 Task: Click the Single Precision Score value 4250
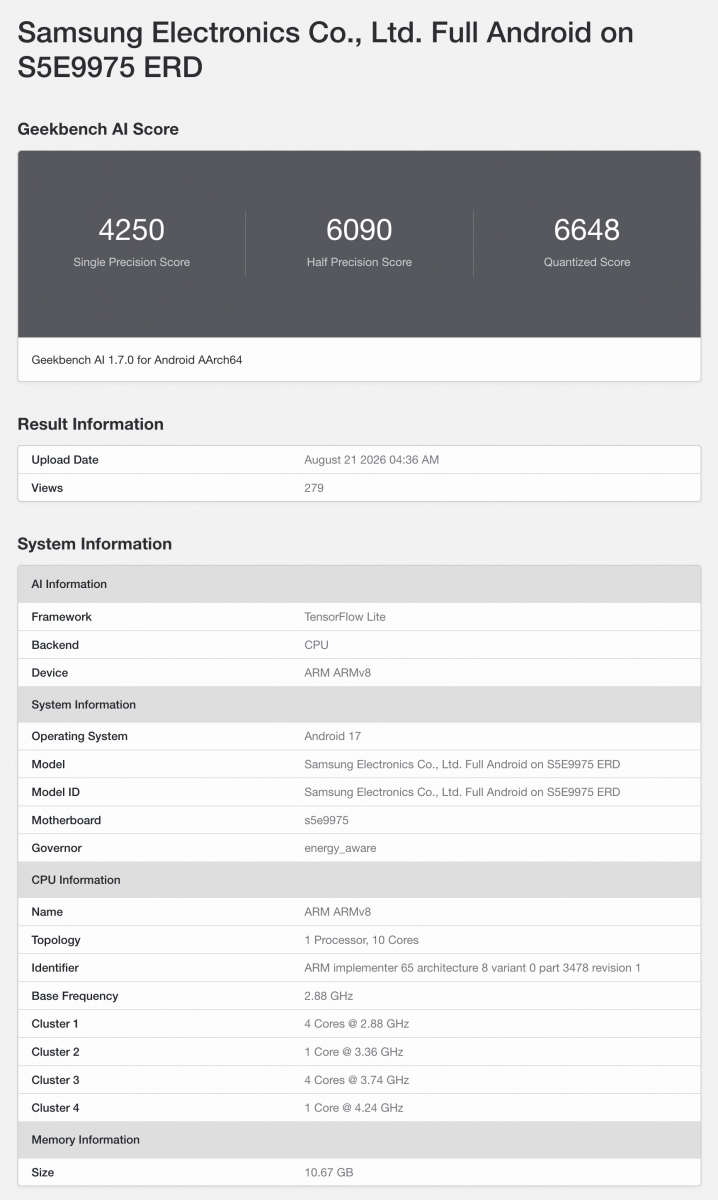tap(131, 230)
